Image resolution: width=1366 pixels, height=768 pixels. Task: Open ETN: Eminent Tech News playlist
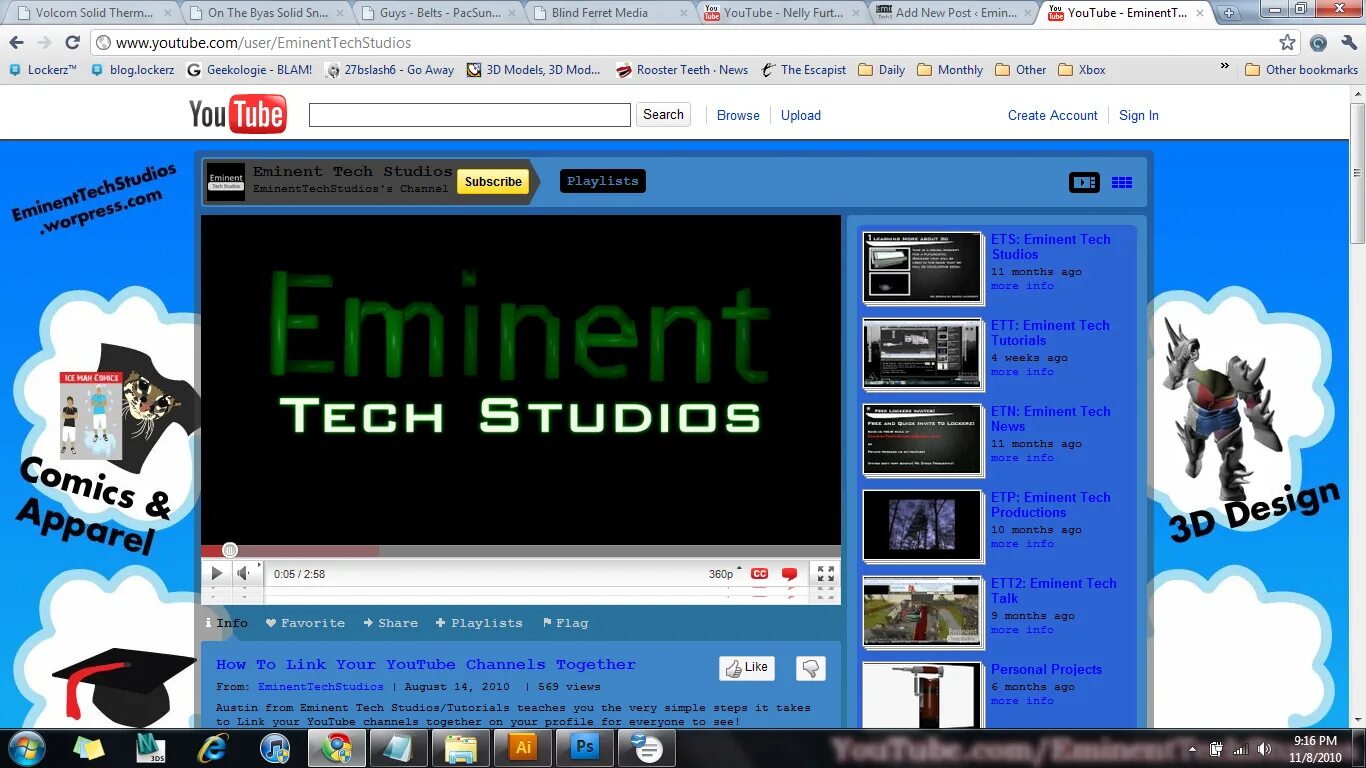[x=1051, y=419]
